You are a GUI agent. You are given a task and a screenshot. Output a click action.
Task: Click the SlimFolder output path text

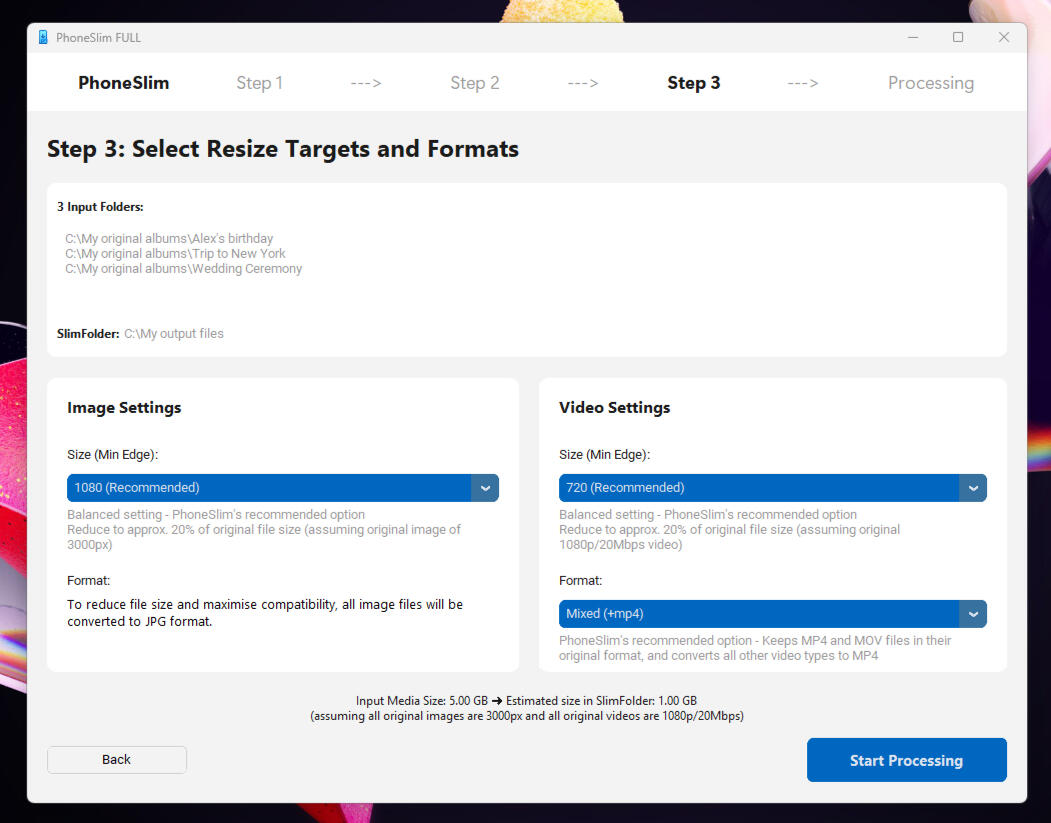(174, 334)
